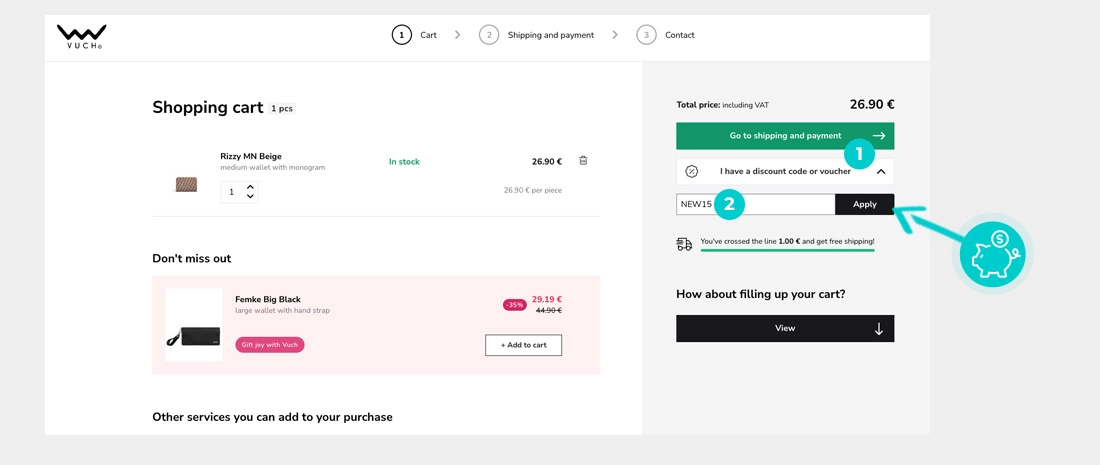Click the Gift joy with Vuch tag

270,345
